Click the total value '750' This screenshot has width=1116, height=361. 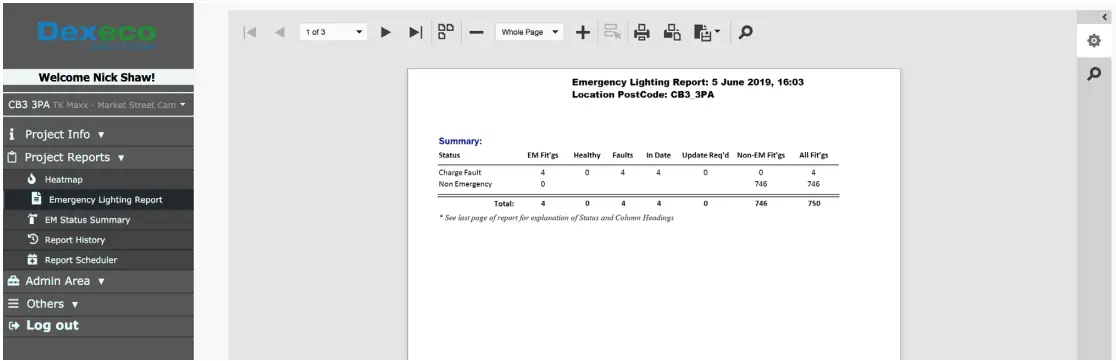pyautogui.click(x=814, y=204)
